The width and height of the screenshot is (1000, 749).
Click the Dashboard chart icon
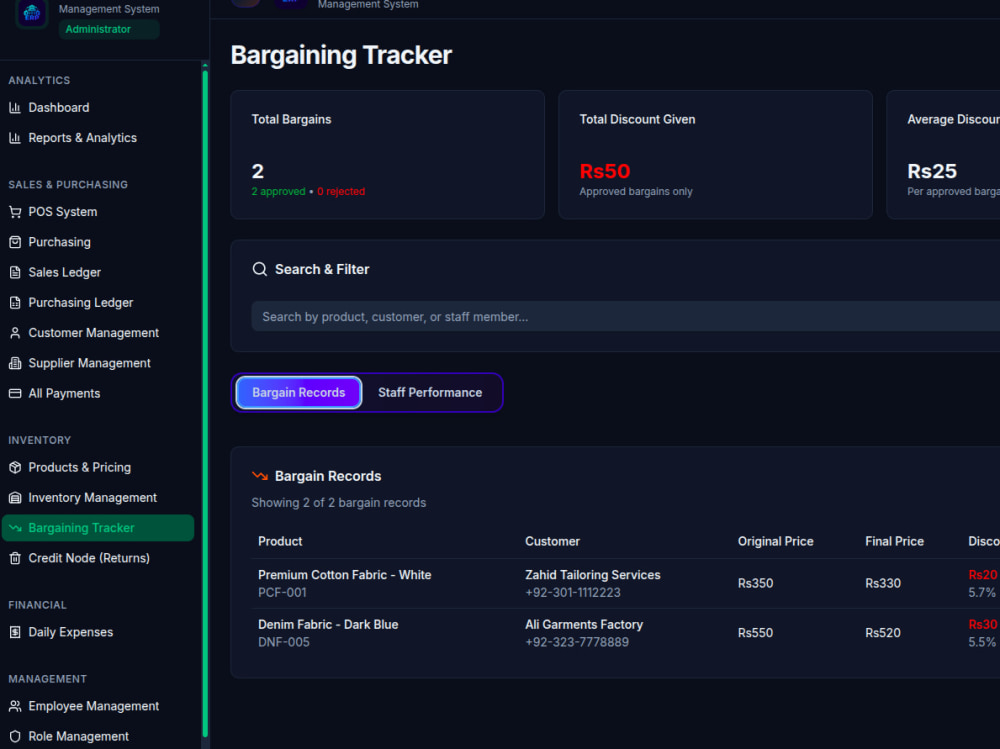[15, 108]
